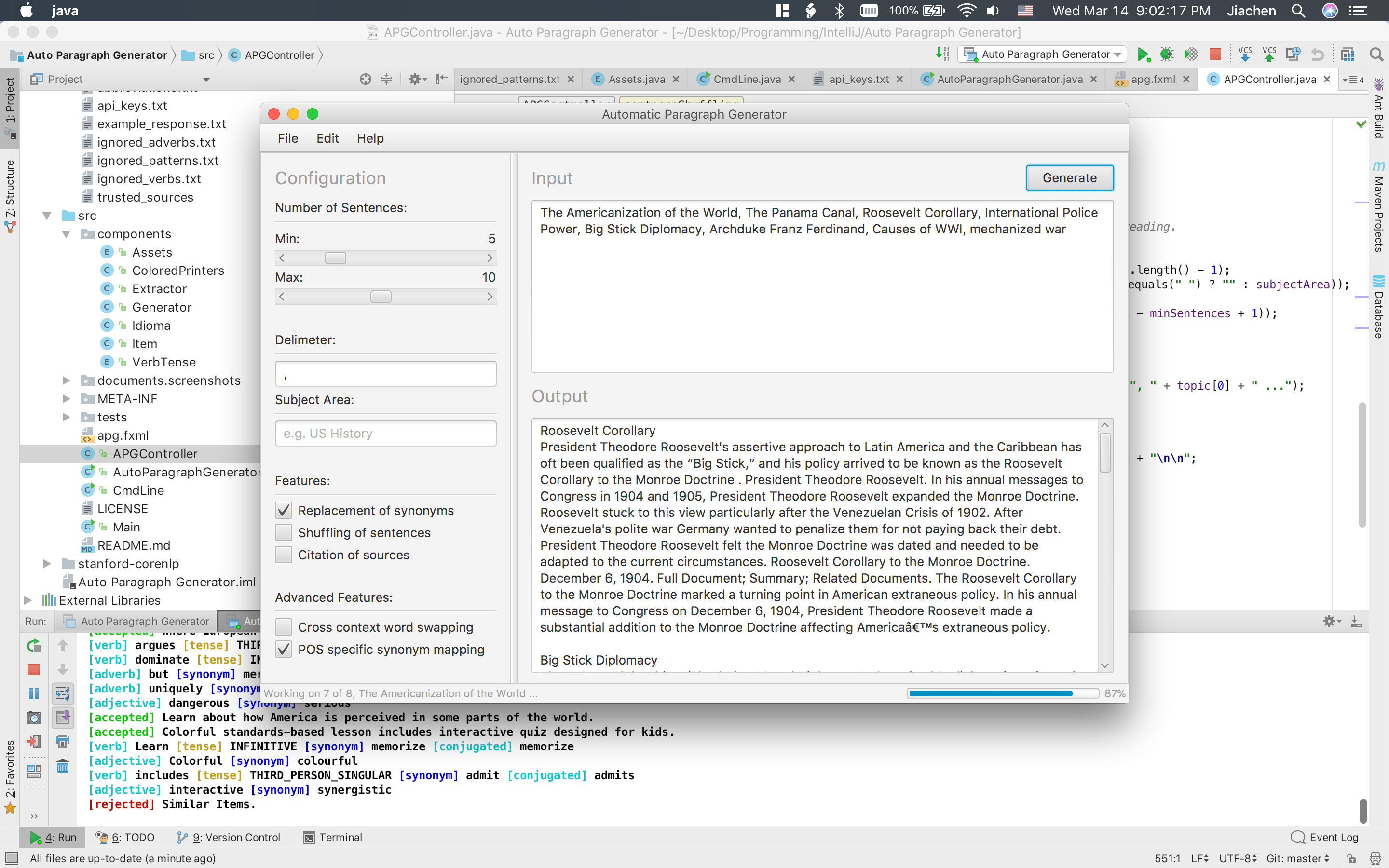This screenshot has height=868, width=1389.
Task: Click the trash clear-all icon in console
Action: (63, 766)
